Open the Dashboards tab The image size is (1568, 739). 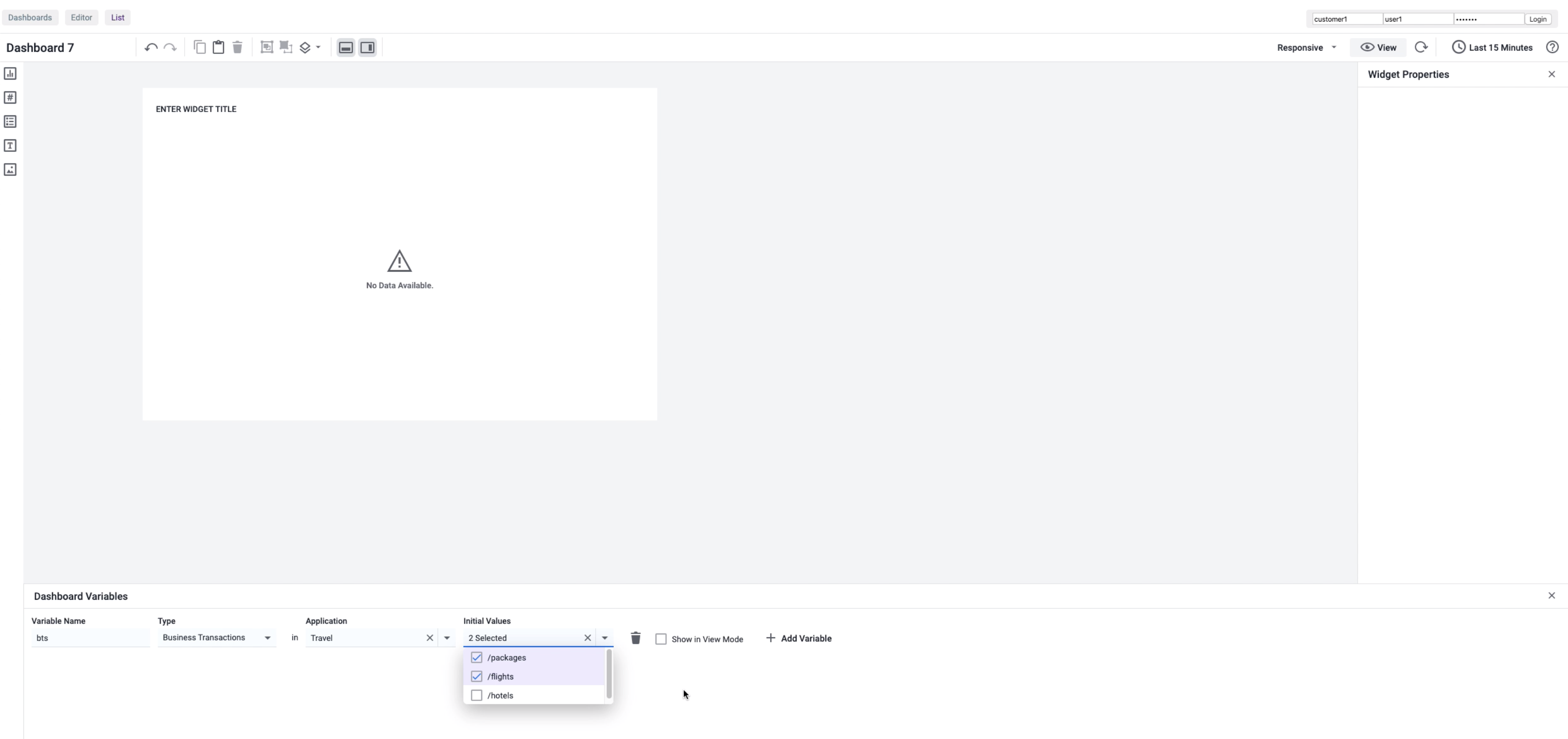30,18
